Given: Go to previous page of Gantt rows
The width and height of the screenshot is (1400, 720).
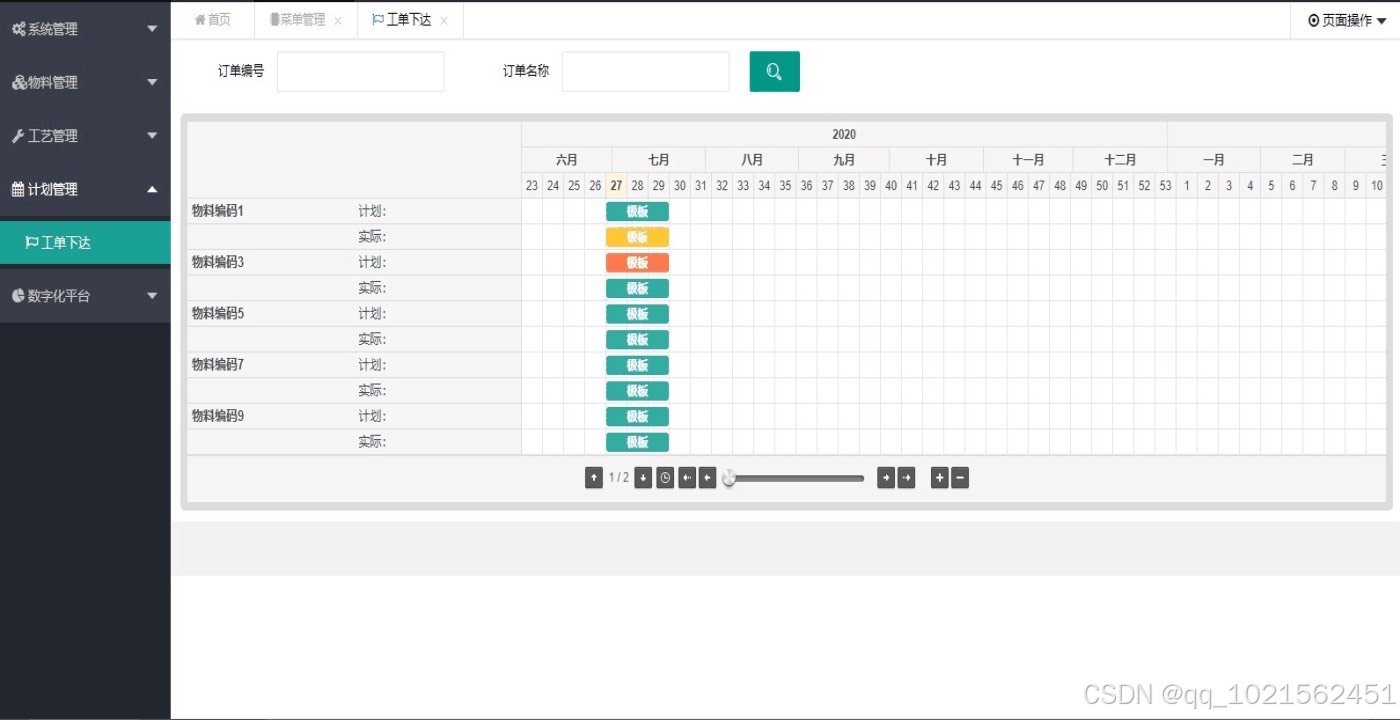Looking at the screenshot, I should pos(594,478).
